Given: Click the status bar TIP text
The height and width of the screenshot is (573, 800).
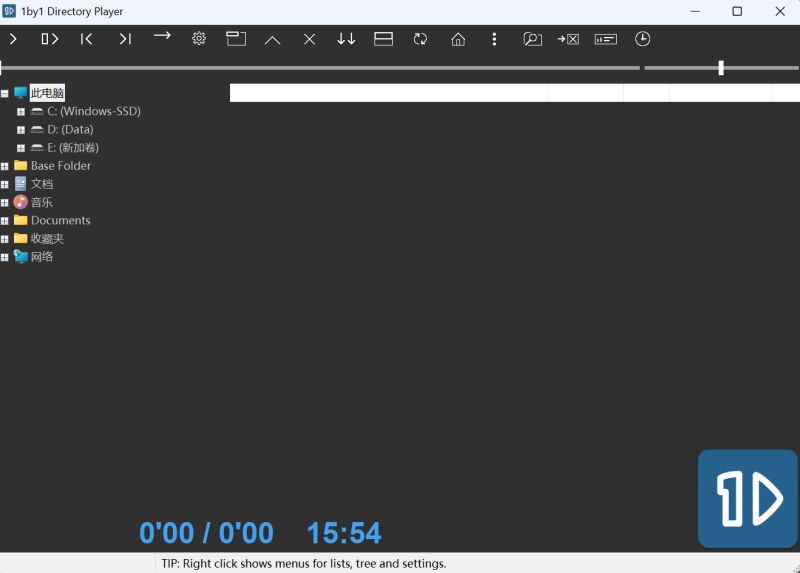Looking at the screenshot, I should point(304,563).
